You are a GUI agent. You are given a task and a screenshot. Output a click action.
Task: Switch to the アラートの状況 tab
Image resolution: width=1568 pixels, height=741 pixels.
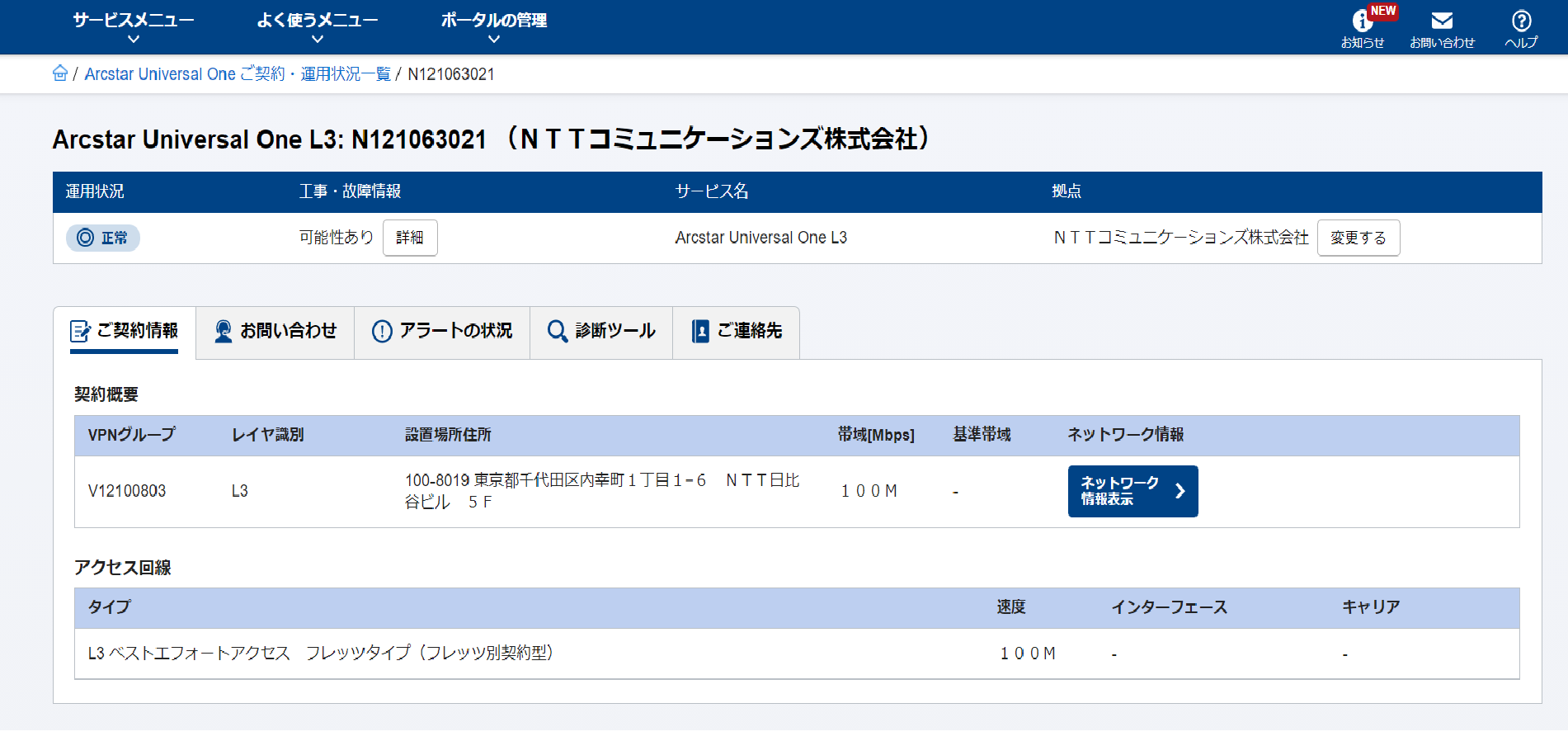pos(442,333)
